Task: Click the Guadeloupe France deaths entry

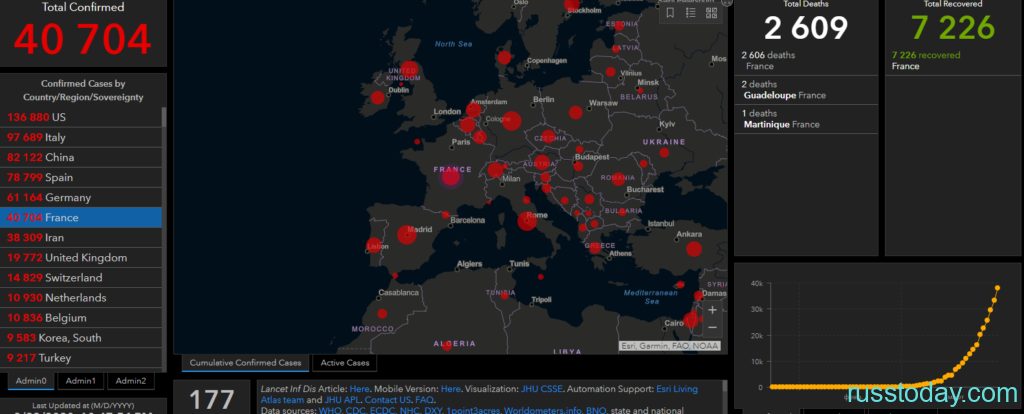Action: tap(807, 90)
